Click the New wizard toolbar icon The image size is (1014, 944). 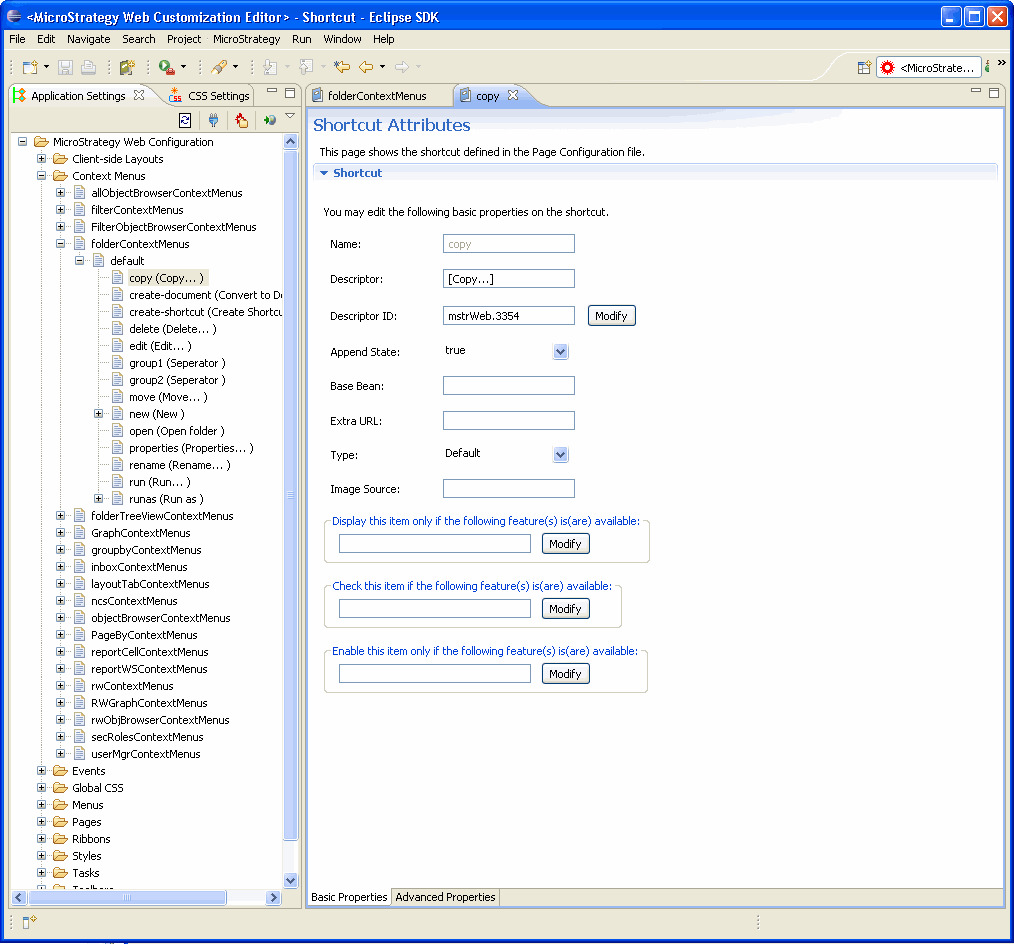[x=30, y=67]
